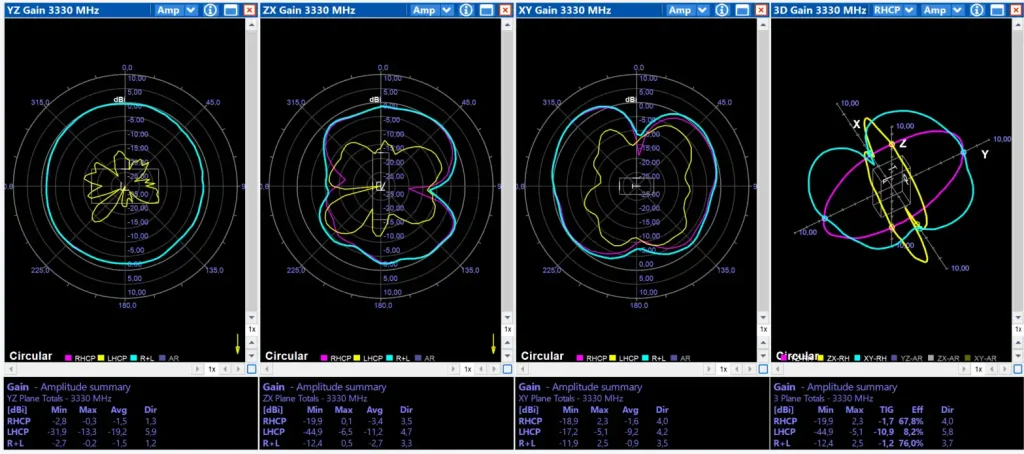Click Circular polarization label in XY Gain plot
Image resolution: width=1024 pixels, height=454 pixels.
542,356
